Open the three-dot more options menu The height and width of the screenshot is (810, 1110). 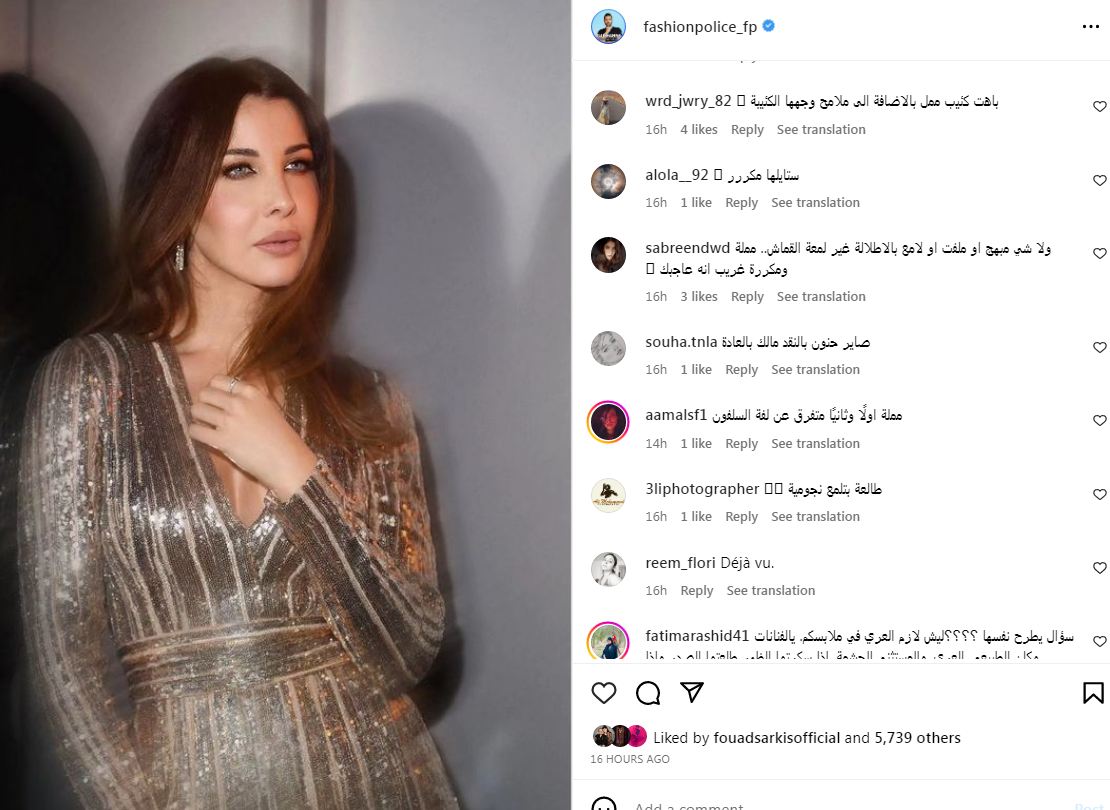pos(1091,27)
